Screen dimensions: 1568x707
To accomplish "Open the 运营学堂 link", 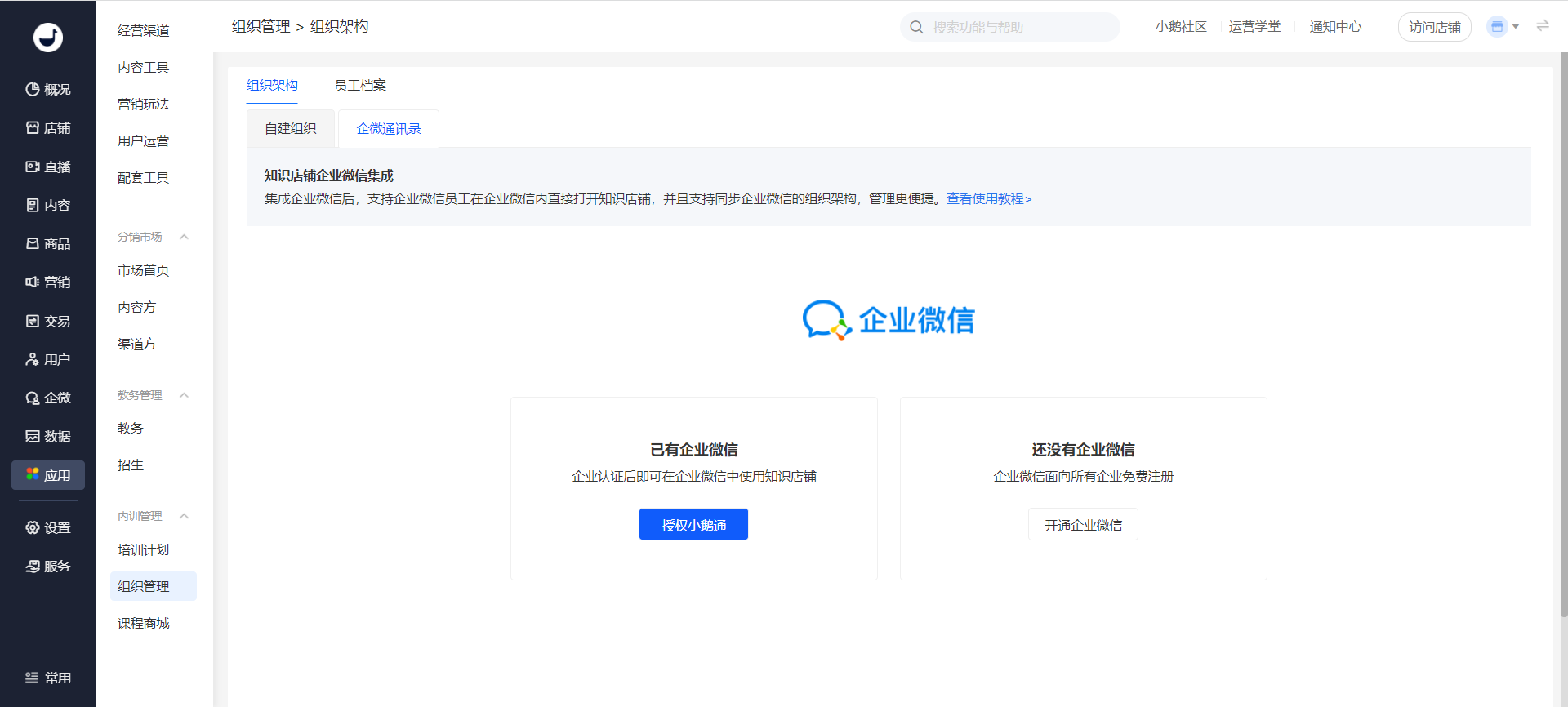I will point(1255,27).
